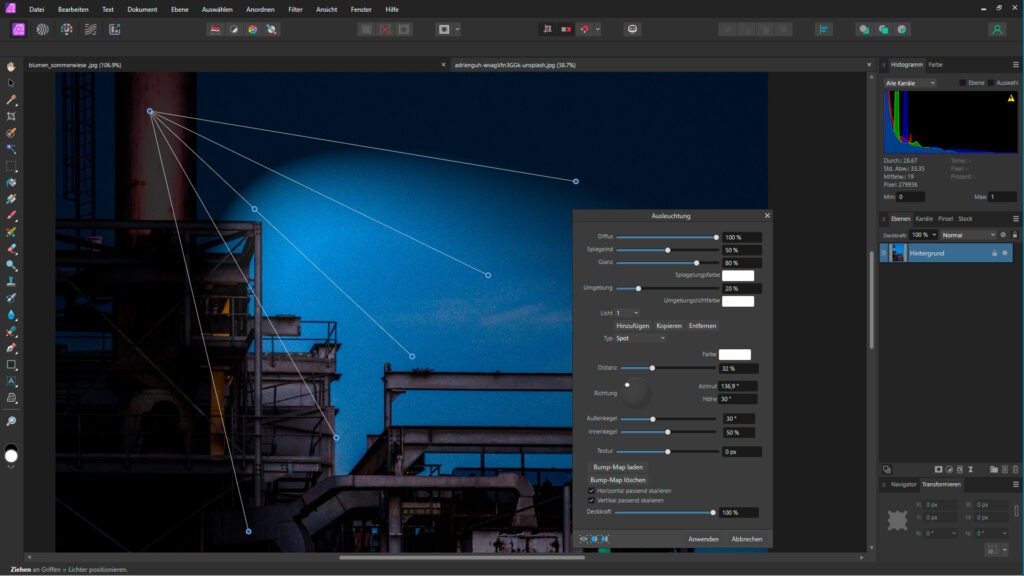Click the Bump-Map laden button
This screenshot has width=1024, height=576.
(618, 468)
